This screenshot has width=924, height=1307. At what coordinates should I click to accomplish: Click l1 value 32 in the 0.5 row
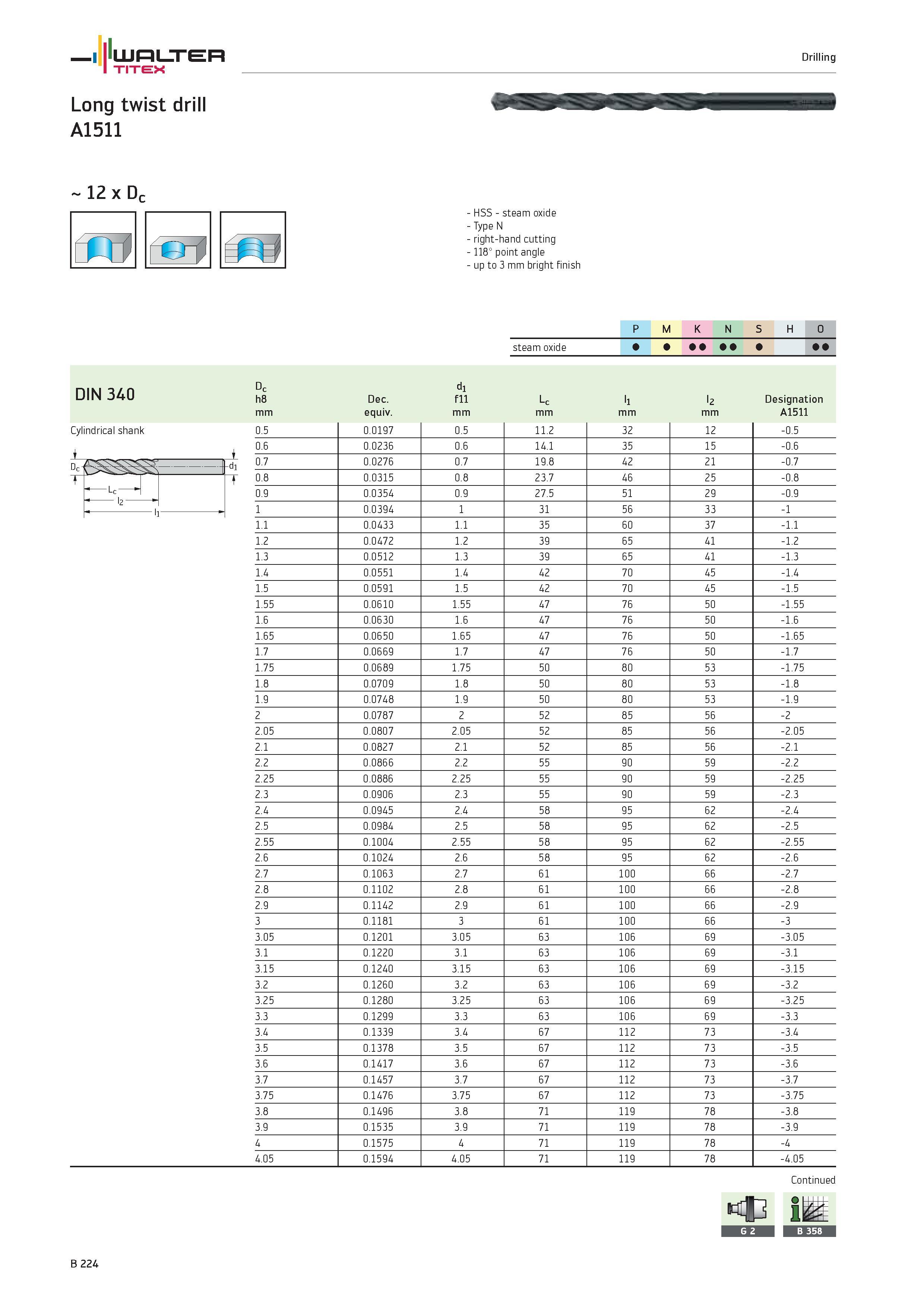(627, 430)
